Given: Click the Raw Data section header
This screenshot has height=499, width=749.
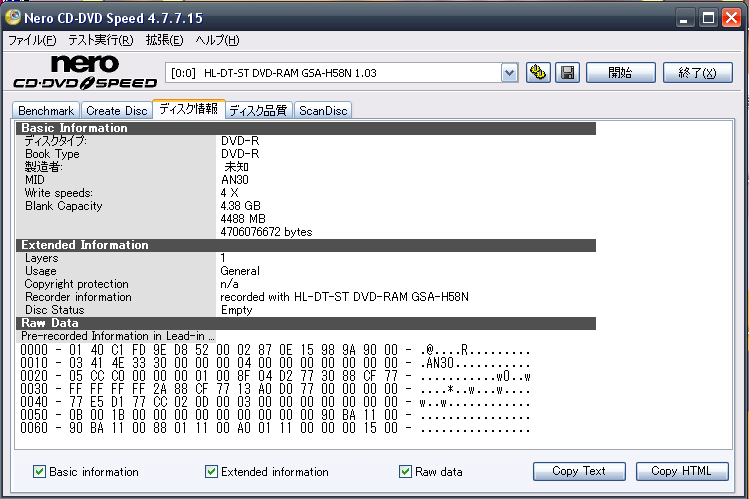Looking at the screenshot, I should click(x=306, y=323).
